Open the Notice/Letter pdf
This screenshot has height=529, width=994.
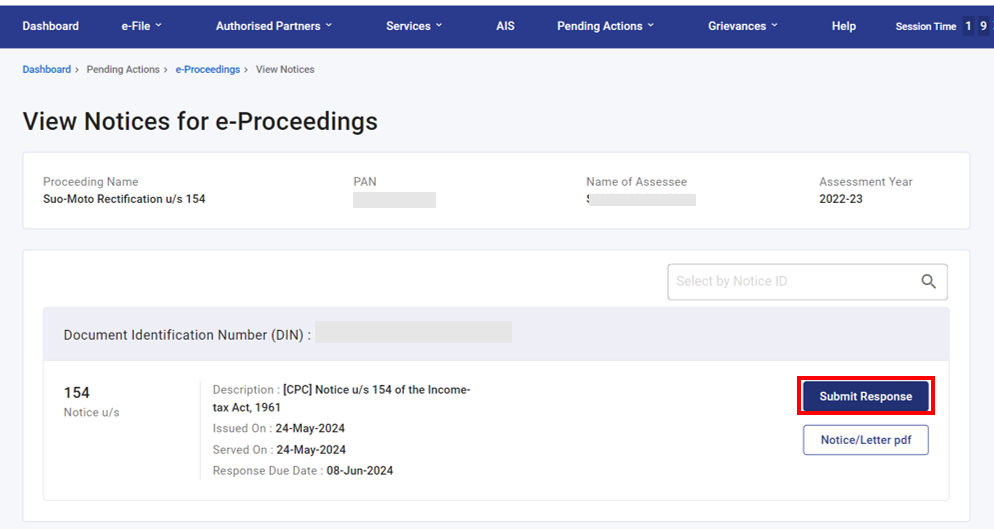tap(865, 440)
